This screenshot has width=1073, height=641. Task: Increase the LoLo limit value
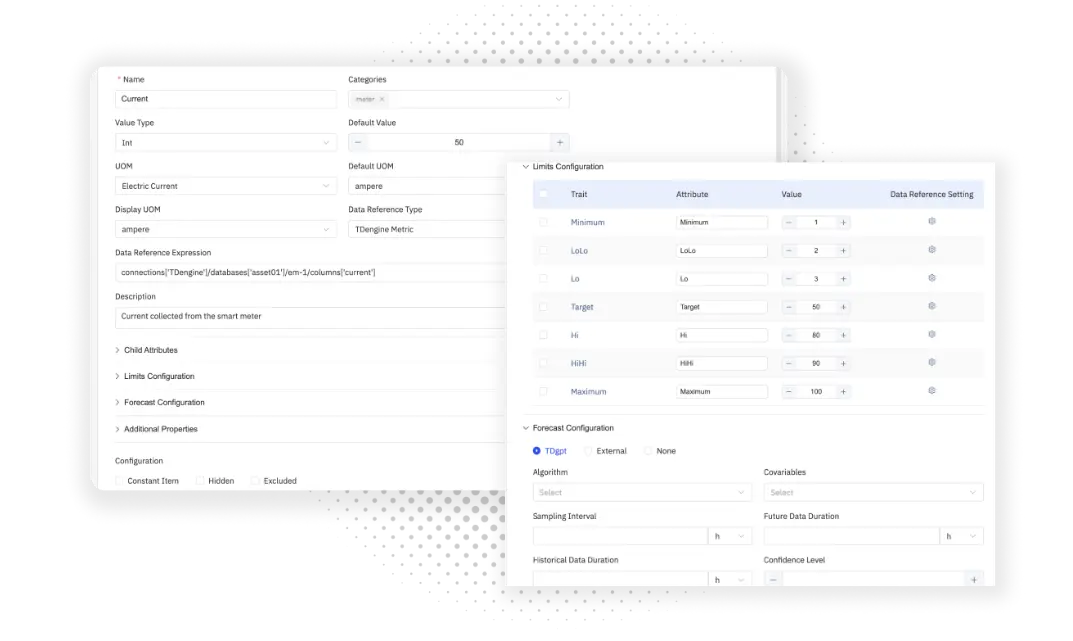(x=843, y=250)
